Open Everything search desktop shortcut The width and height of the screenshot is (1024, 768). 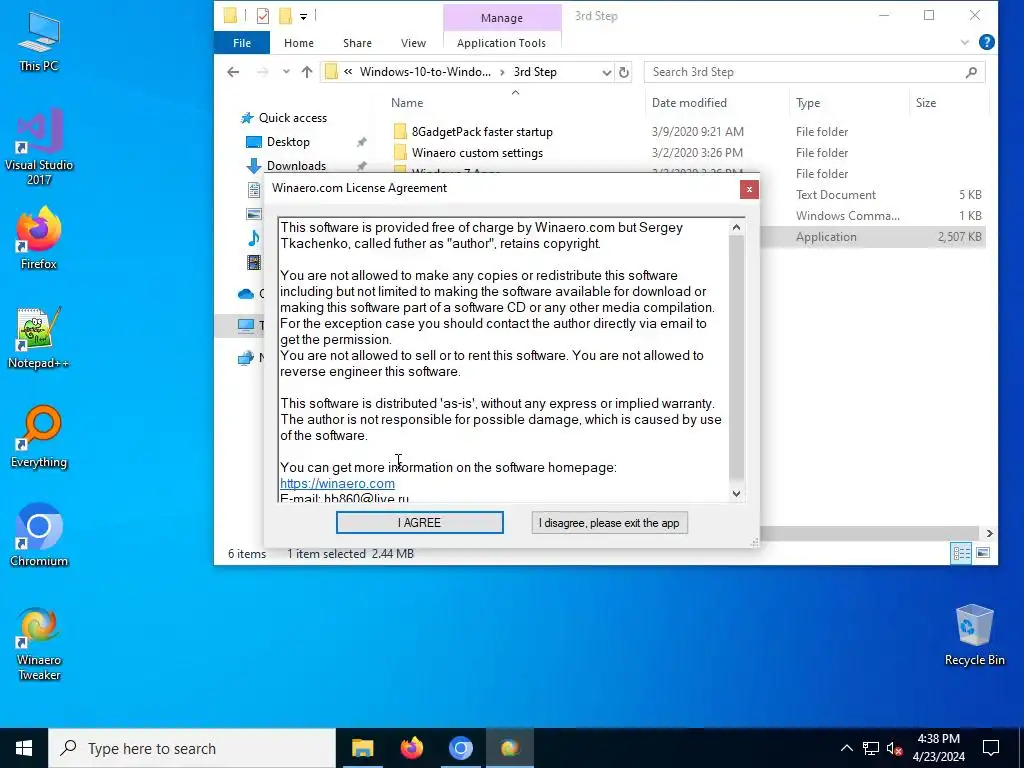pos(39,436)
